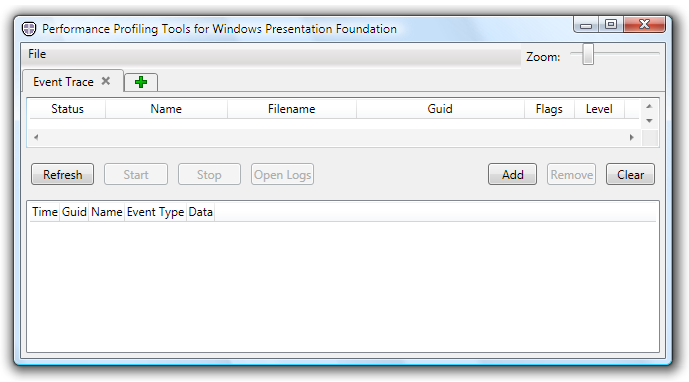Viewport: 689px width, 382px height.
Task: Click the Flags column header
Action: tap(549, 109)
